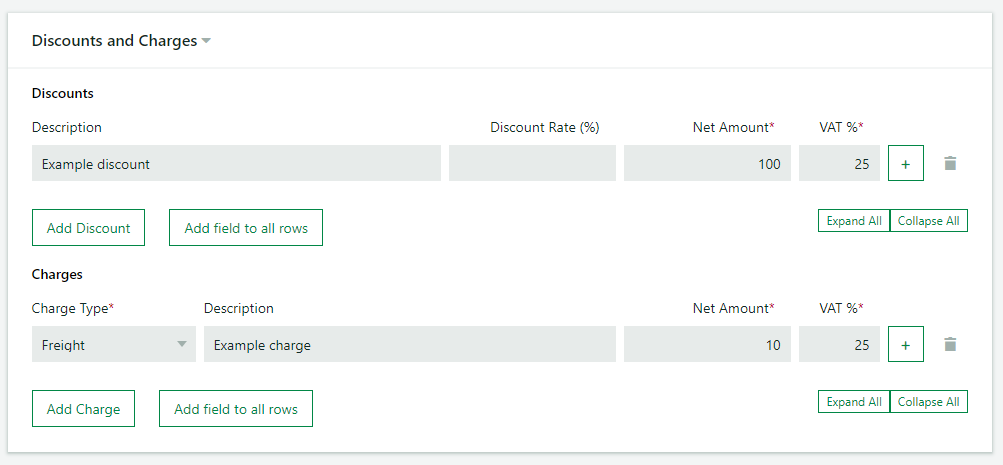Add field to all rows under Charges
Screen dimensions: 1003x465
(x=236, y=409)
